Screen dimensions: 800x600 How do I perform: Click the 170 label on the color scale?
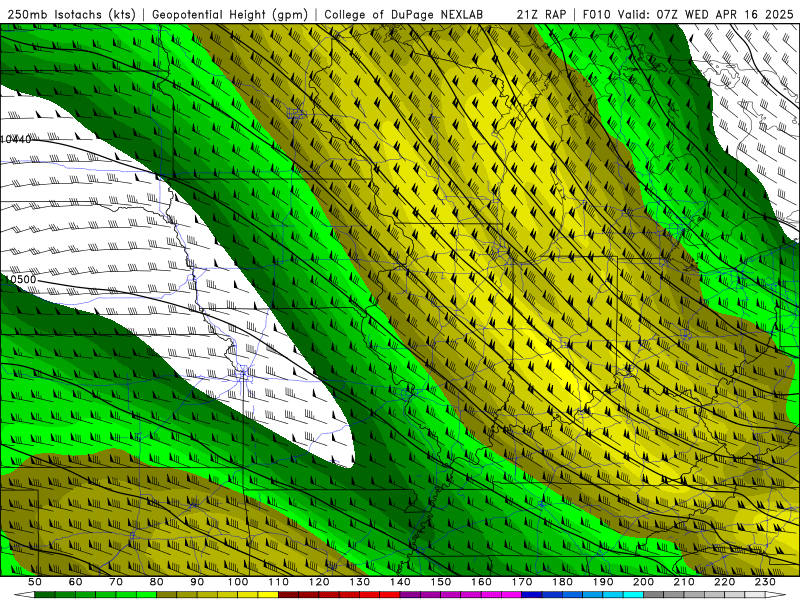522,582
